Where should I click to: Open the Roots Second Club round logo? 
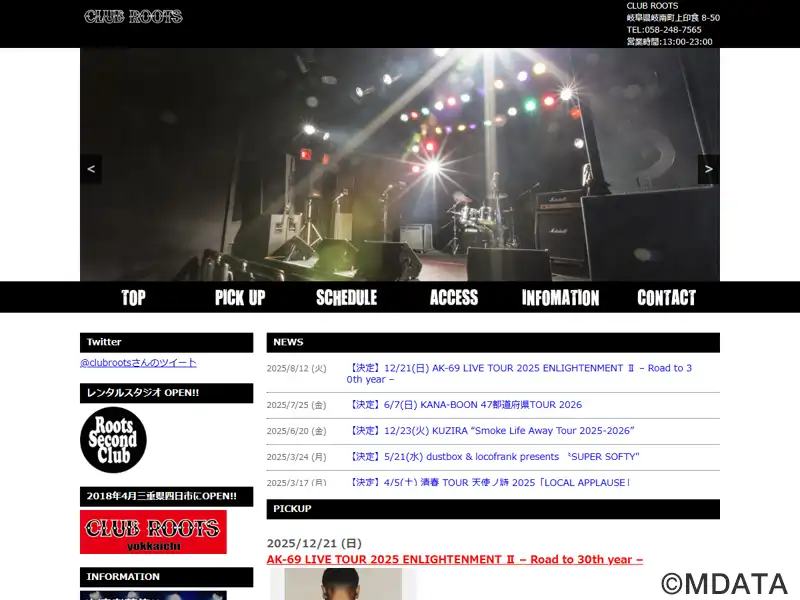click(113, 440)
